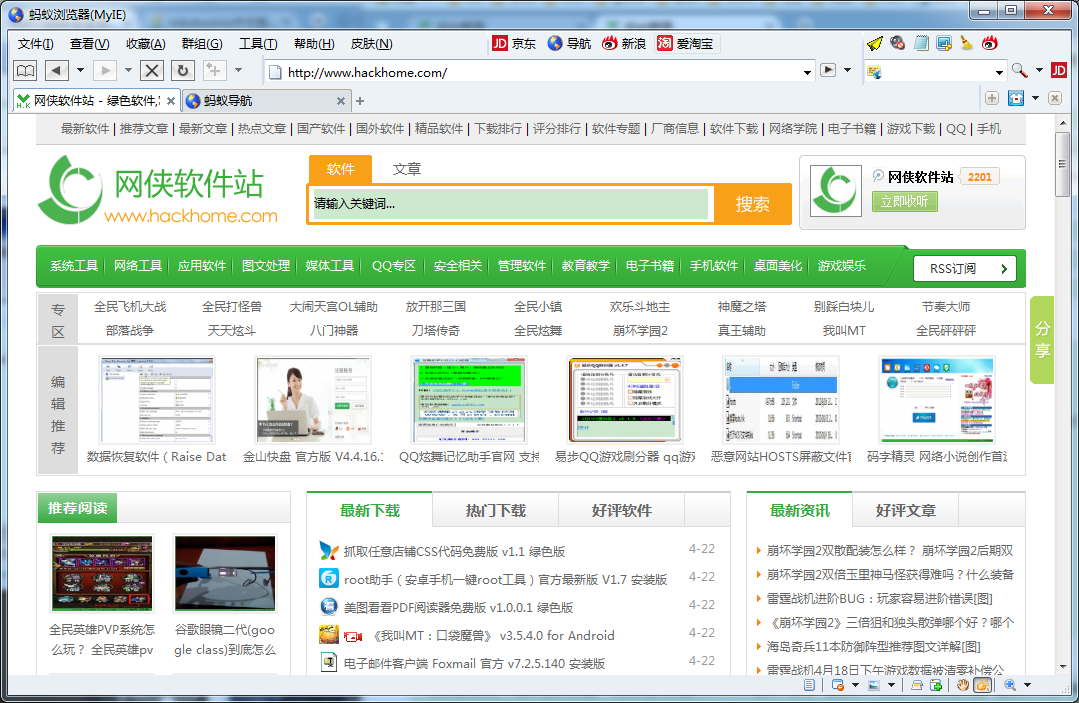1079x703 pixels.
Task: Open the 工具(T) menu
Action: 257,44
